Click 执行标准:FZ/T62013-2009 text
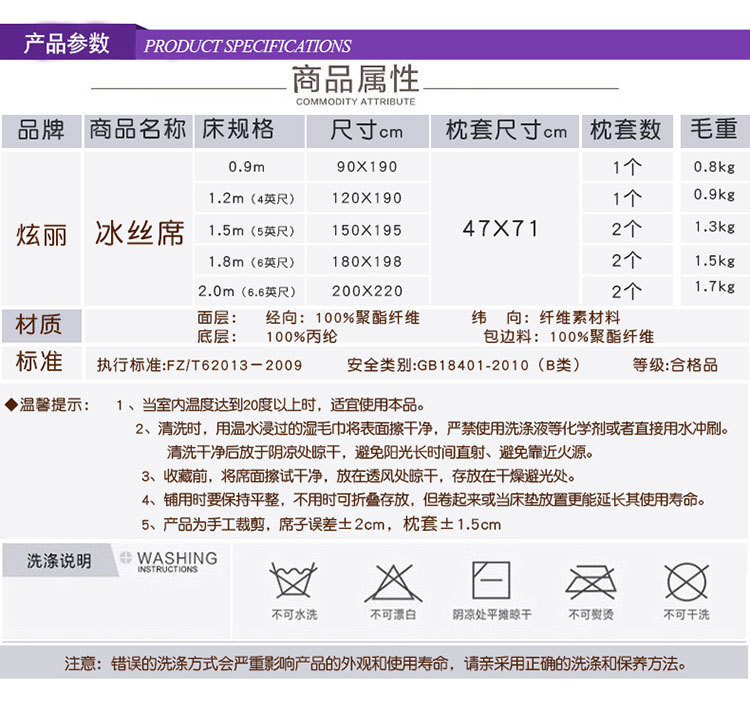750x710 pixels. 199,365
